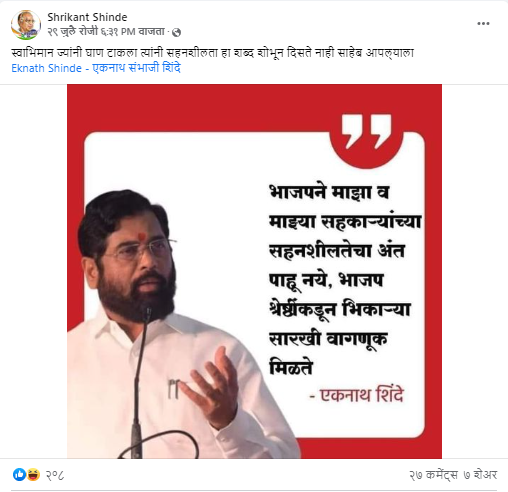Viewport: 508px width, 492px height.
Task: Open the three-dot post options menu
Action: pyautogui.click(x=483, y=24)
